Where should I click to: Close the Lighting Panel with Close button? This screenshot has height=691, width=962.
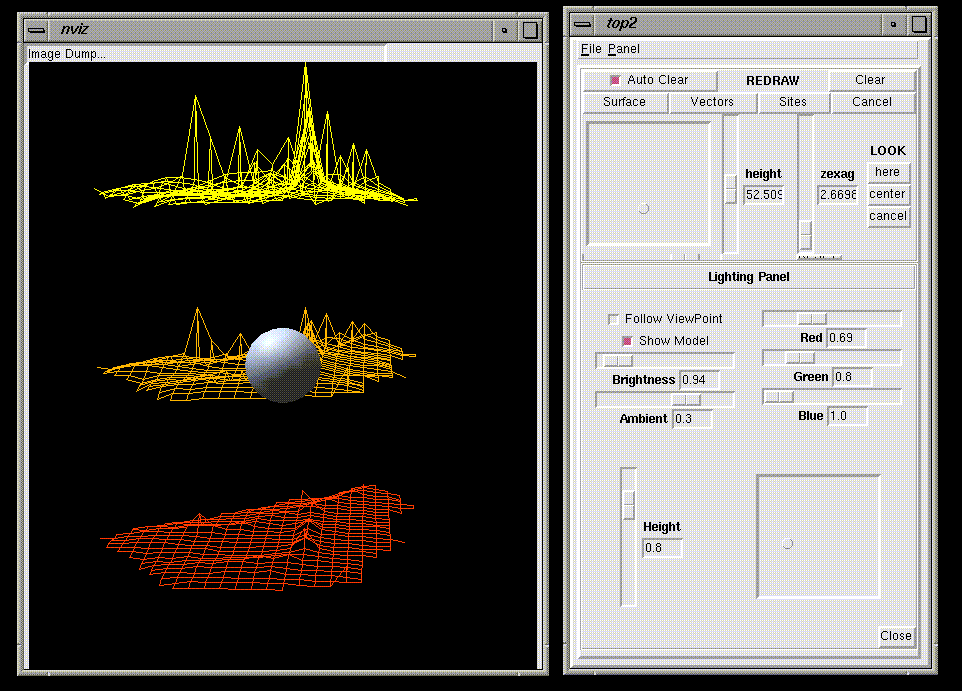click(895, 636)
